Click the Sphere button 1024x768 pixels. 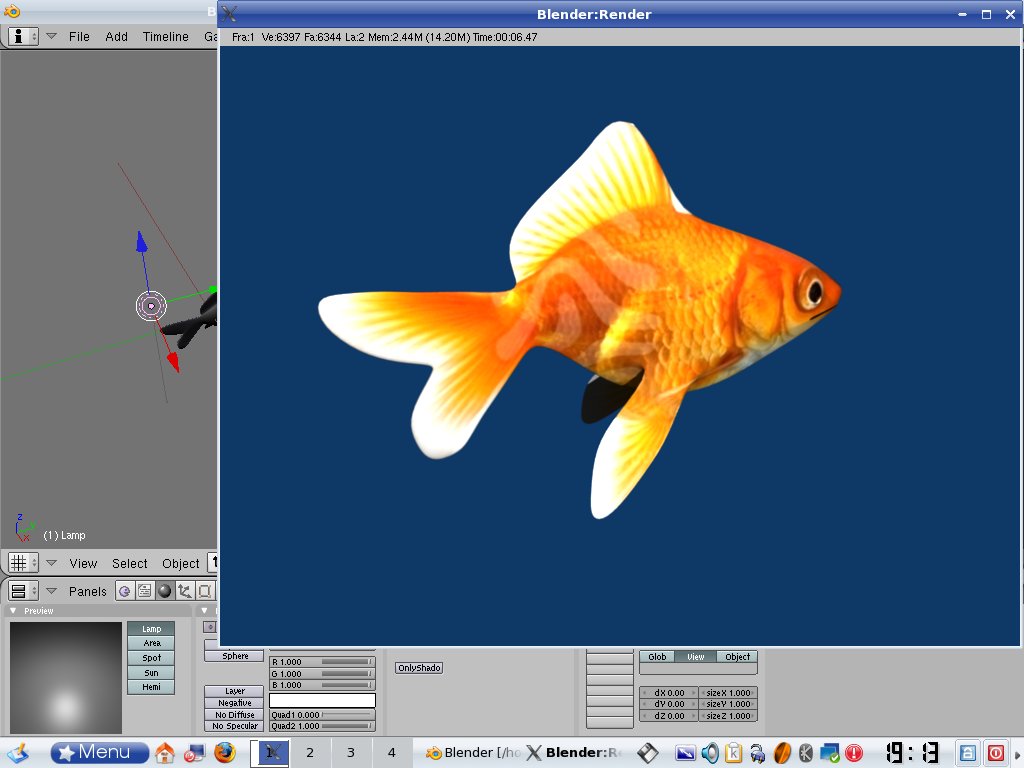tap(235, 656)
